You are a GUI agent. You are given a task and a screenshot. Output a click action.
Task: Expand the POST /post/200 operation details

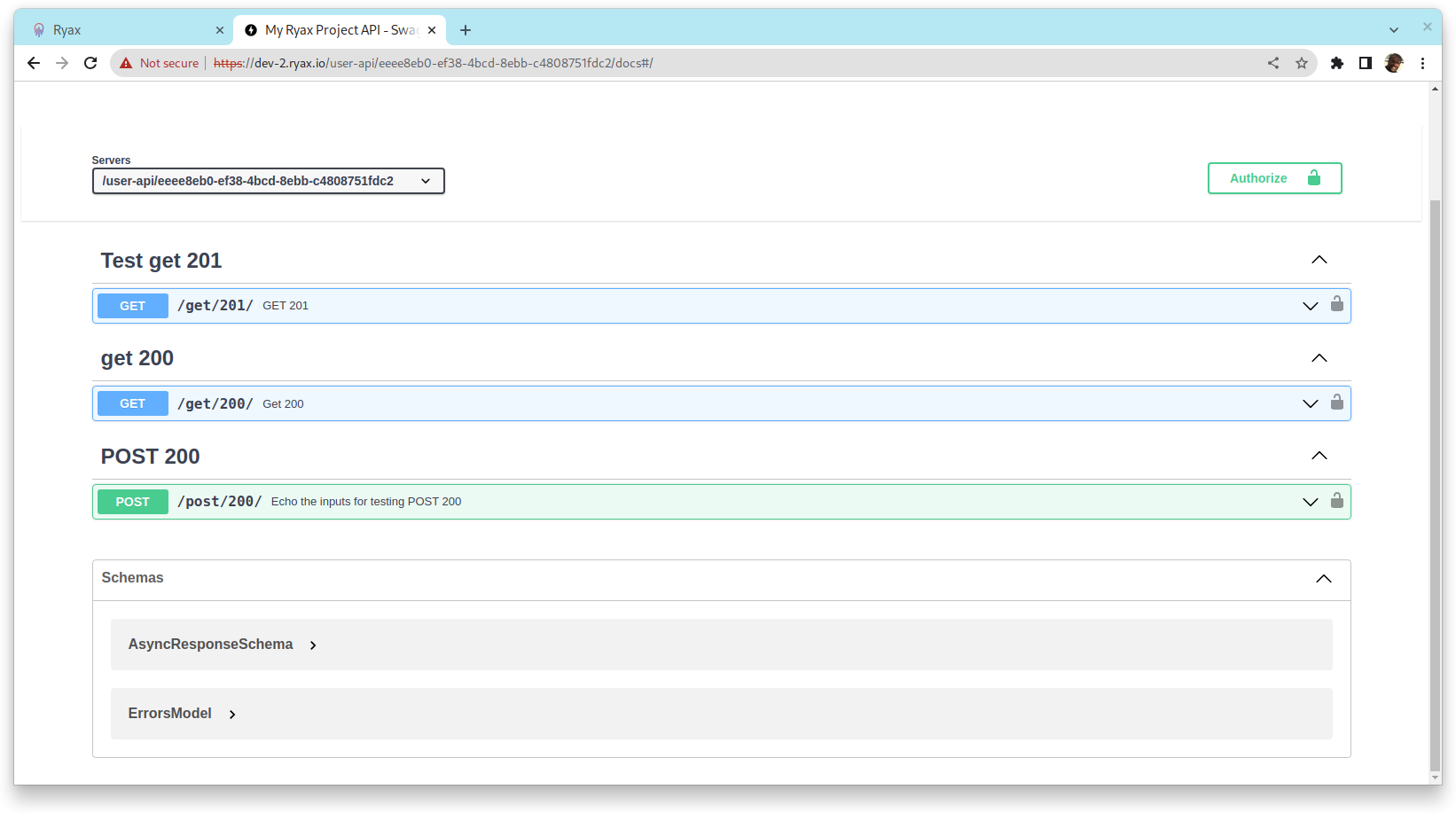(x=1310, y=501)
